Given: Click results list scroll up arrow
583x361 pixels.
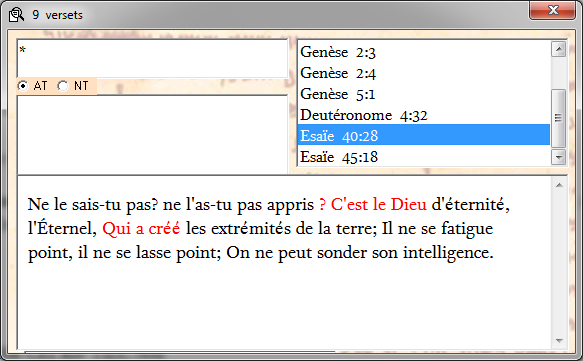Looking at the screenshot, I should coord(558,49).
